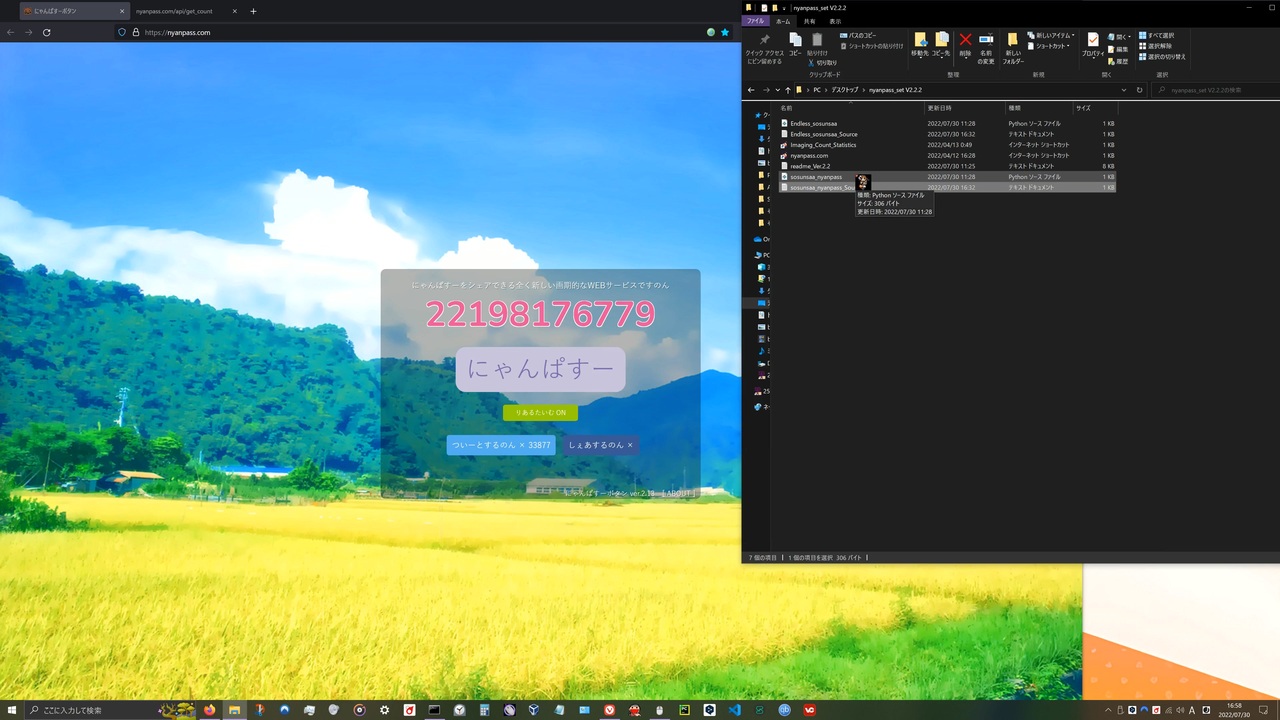
Task: Click Select all (すべて選択)
Action: [1157, 35]
